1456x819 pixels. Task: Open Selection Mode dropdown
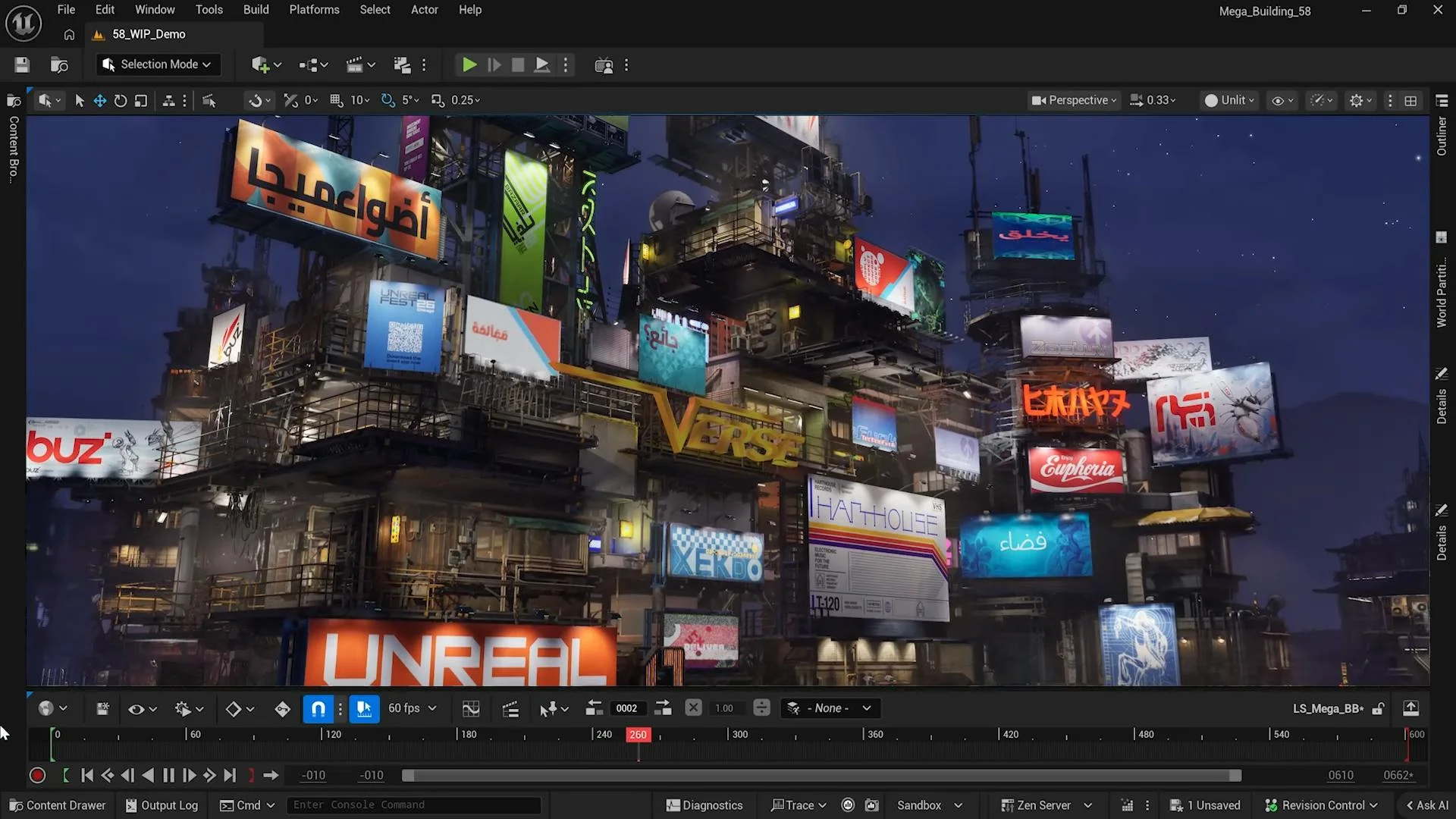tap(158, 64)
